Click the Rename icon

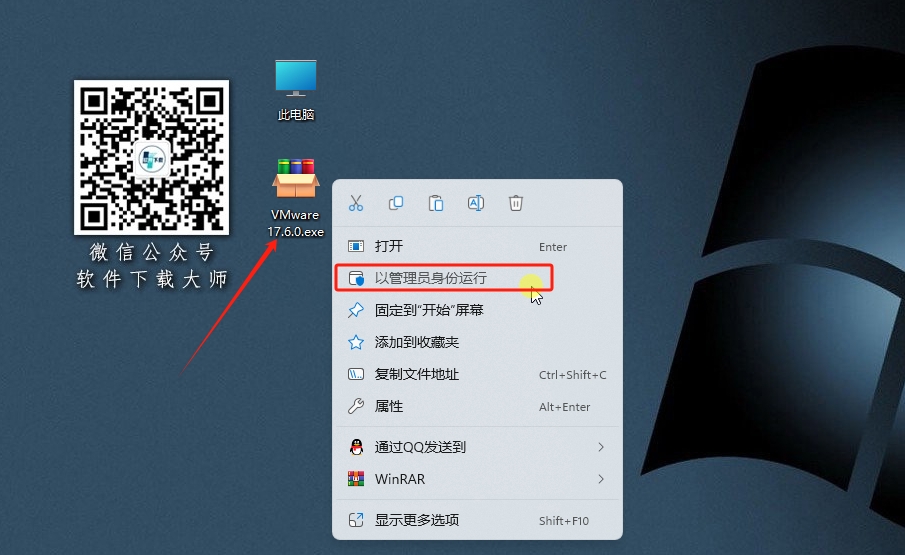point(476,203)
